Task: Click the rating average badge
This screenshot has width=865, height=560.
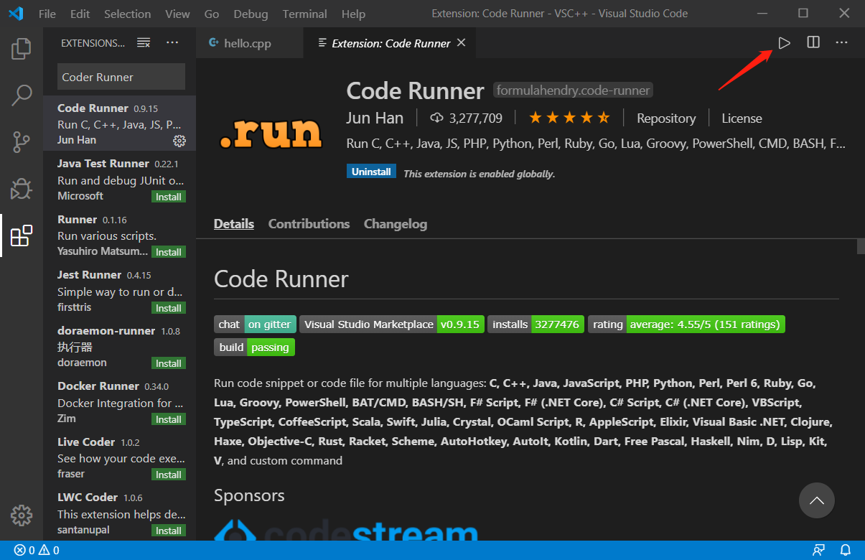Action: 687,324
